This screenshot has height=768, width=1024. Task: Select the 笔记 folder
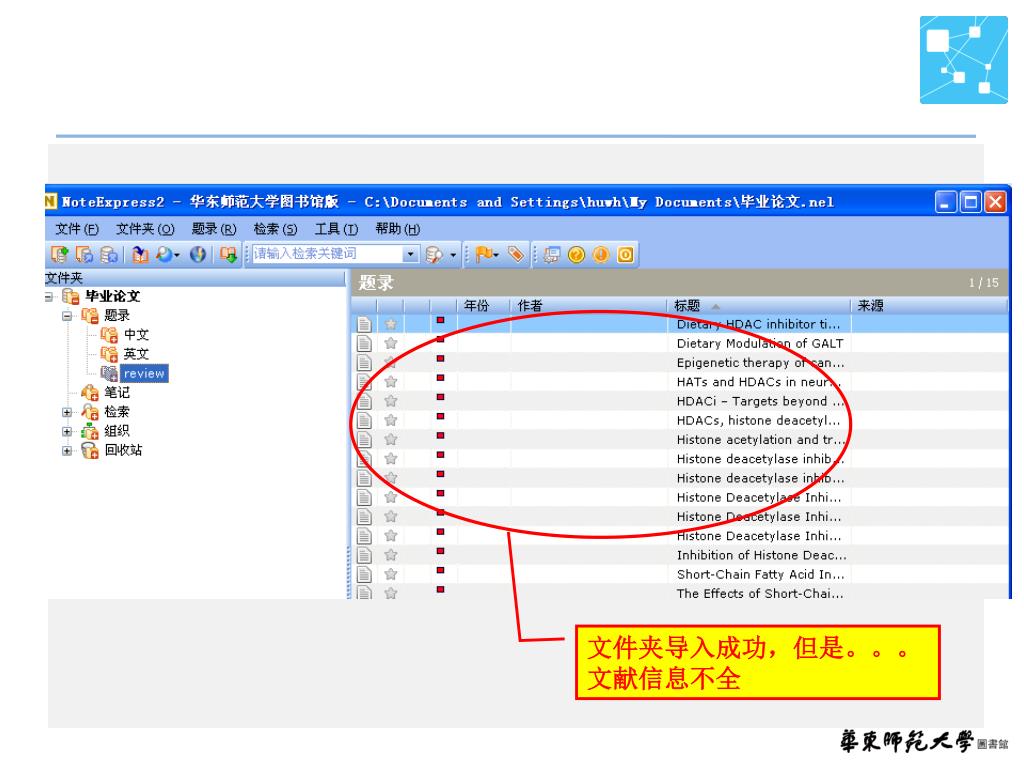[117, 392]
